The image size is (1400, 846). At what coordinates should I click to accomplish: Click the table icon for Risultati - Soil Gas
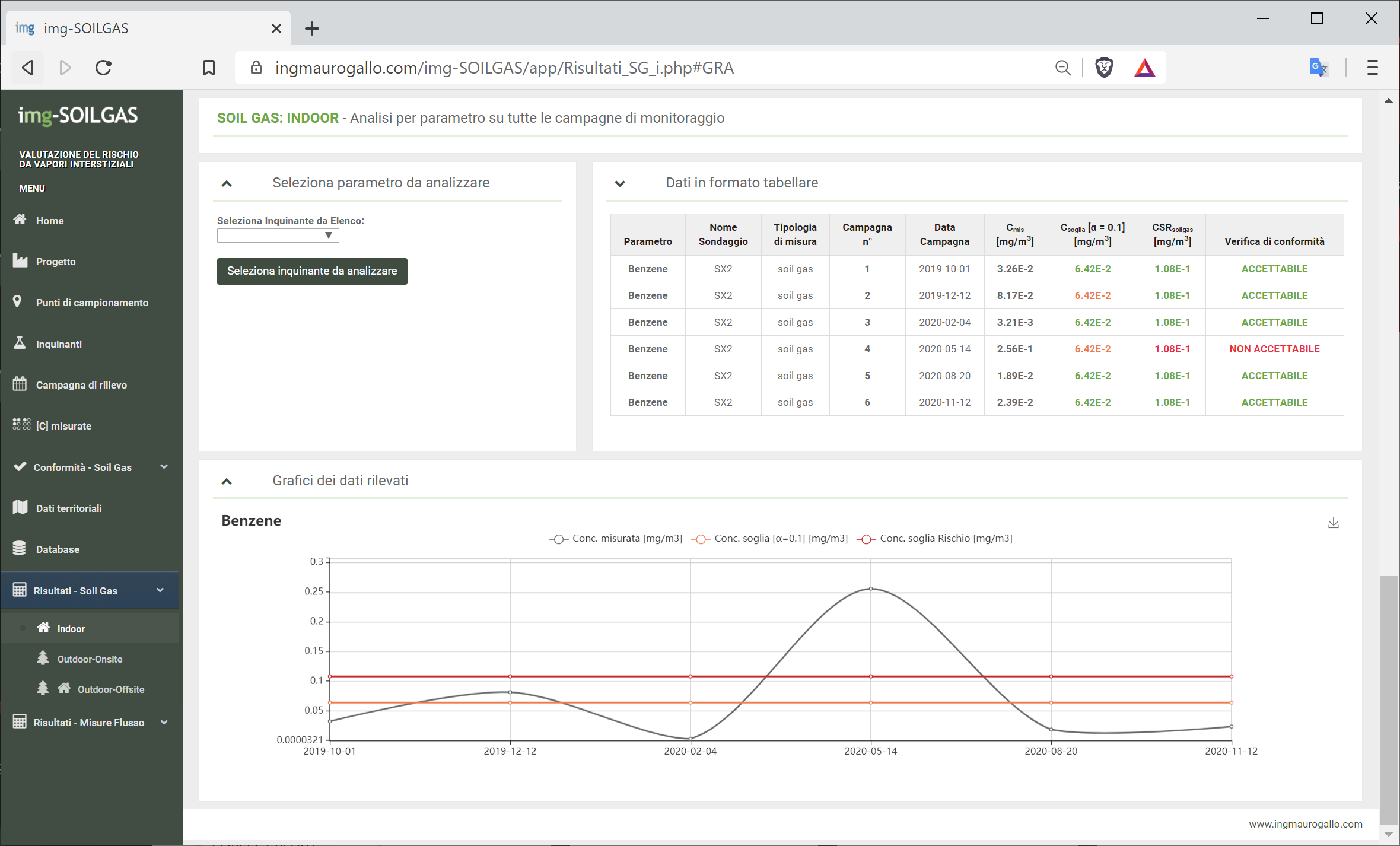(20, 590)
